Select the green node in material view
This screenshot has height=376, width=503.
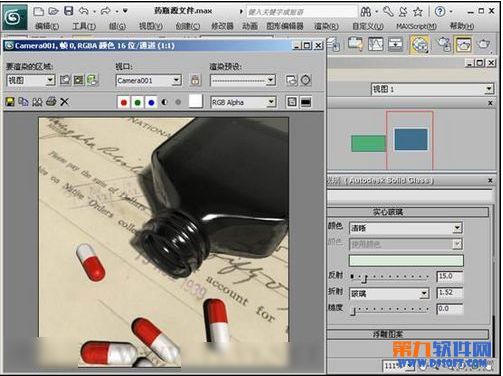[368, 143]
